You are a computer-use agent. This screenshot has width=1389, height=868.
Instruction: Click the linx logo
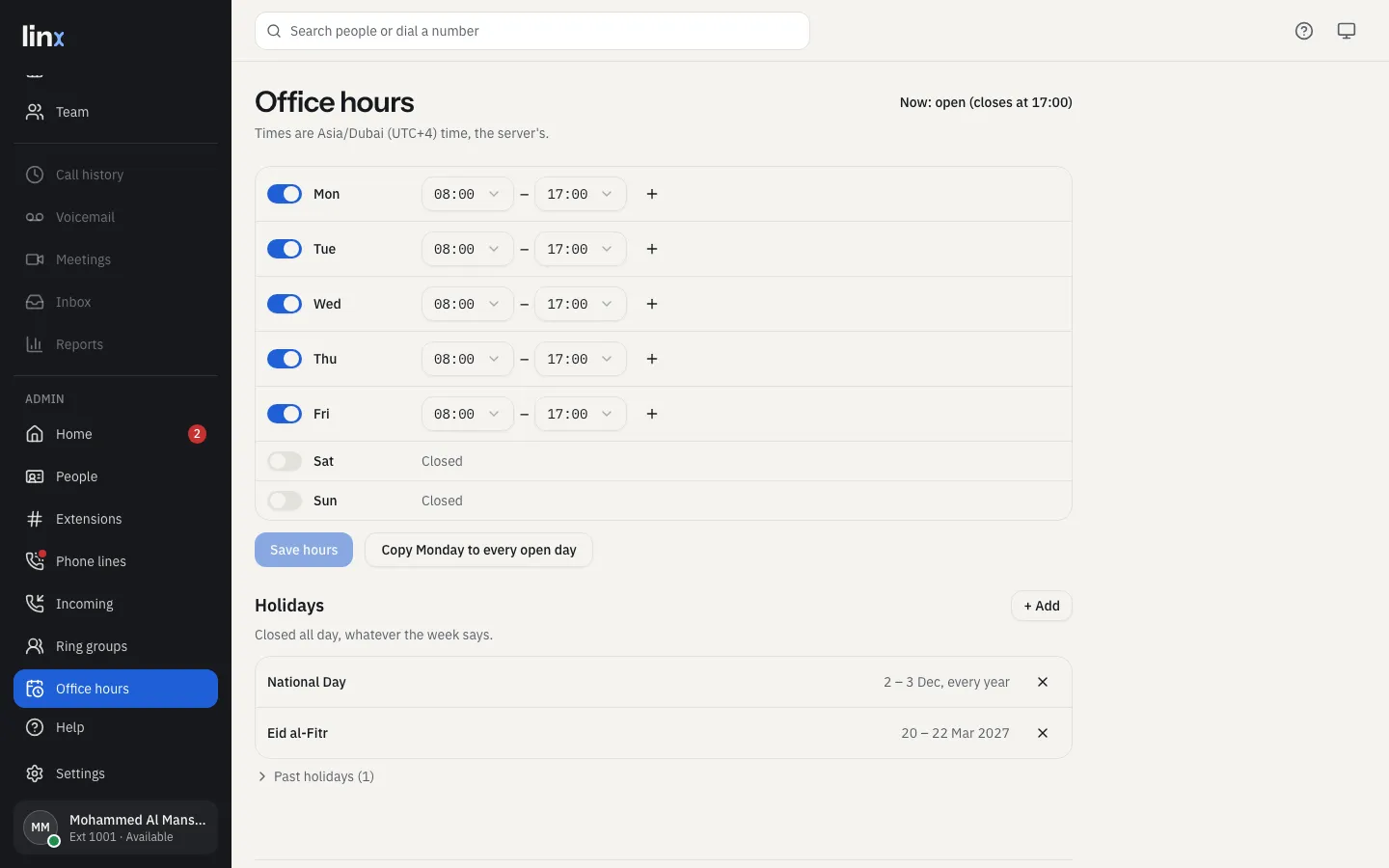43,36
